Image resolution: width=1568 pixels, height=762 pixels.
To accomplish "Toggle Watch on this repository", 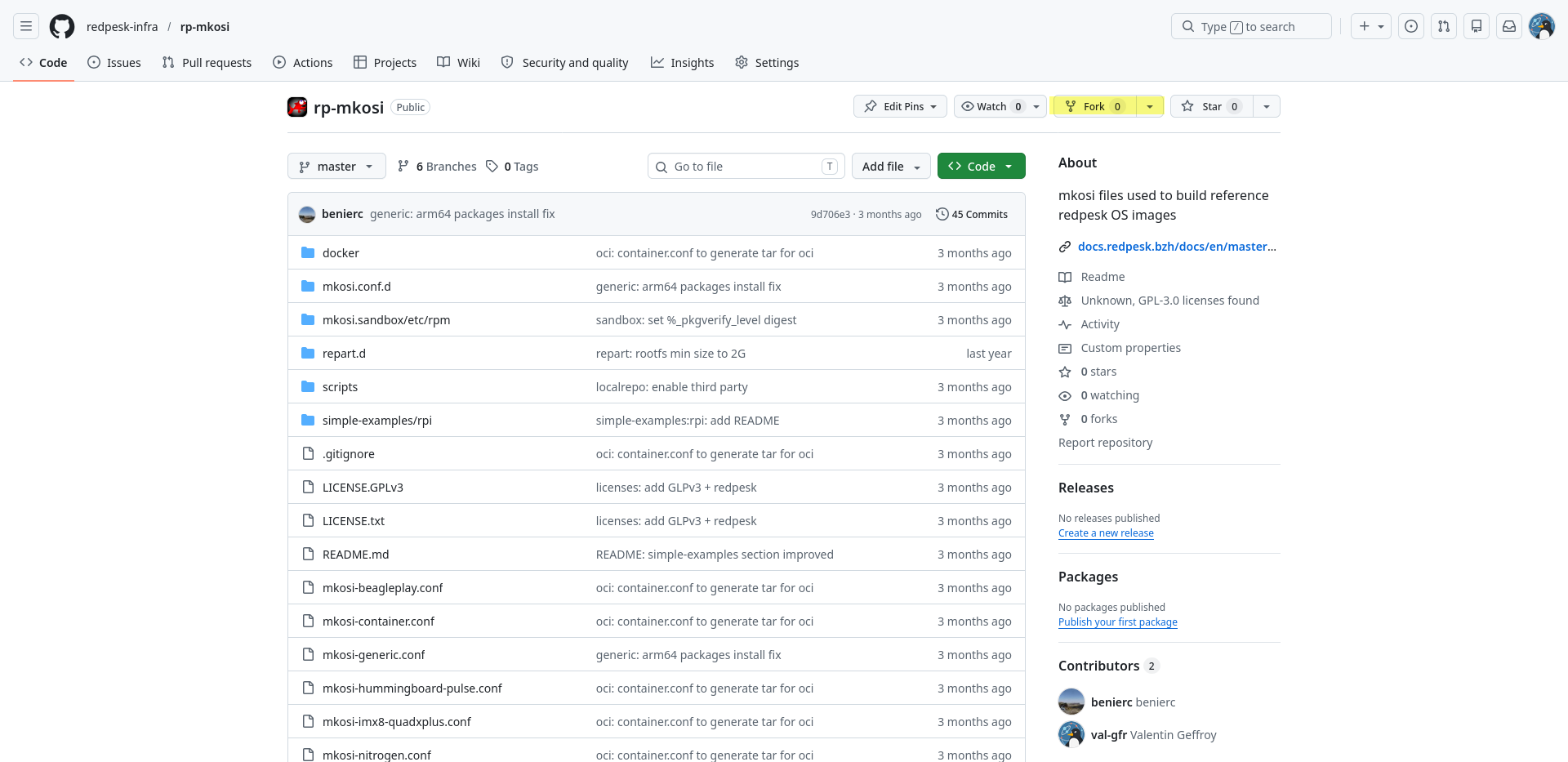I will pos(991,106).
